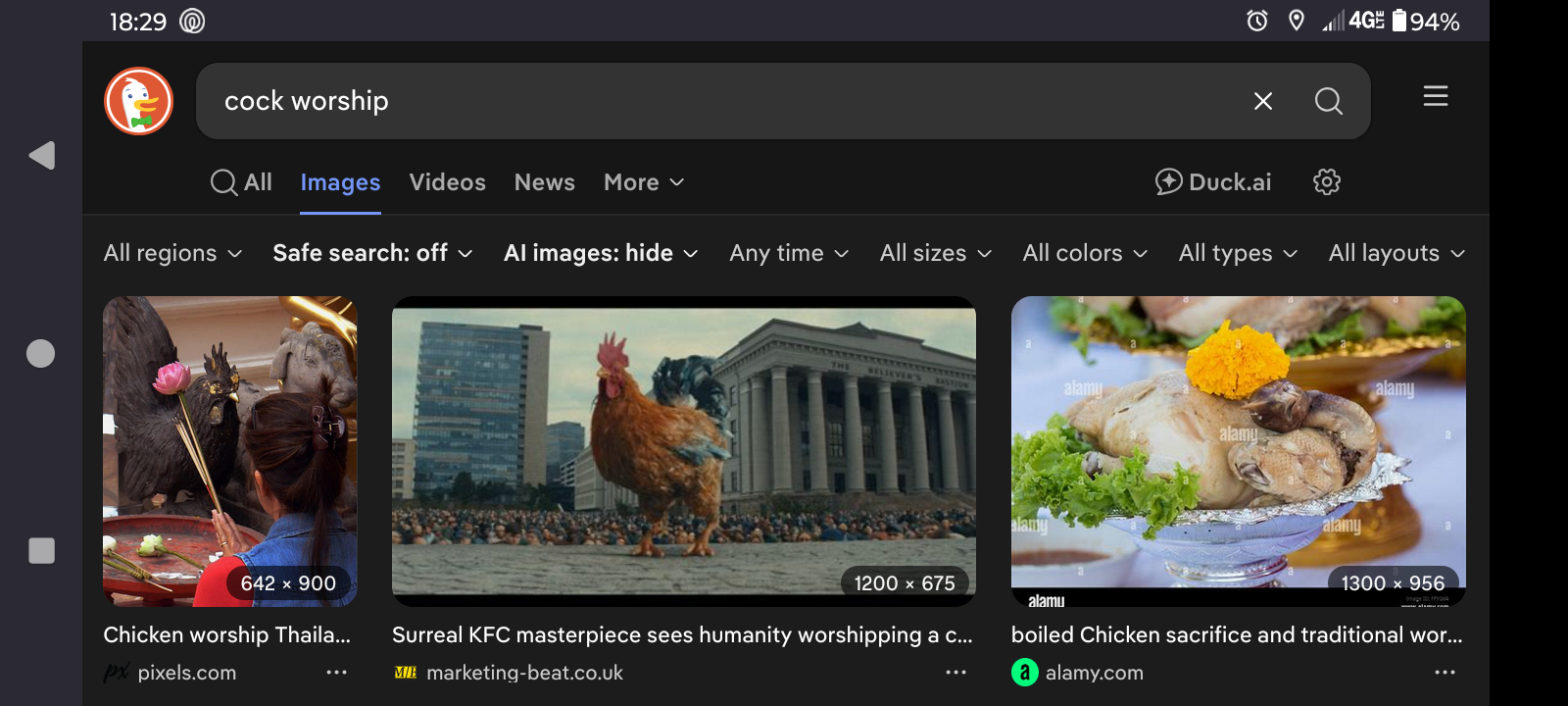
Task: Switch to the Videos tab
Action: click(447, 182)
